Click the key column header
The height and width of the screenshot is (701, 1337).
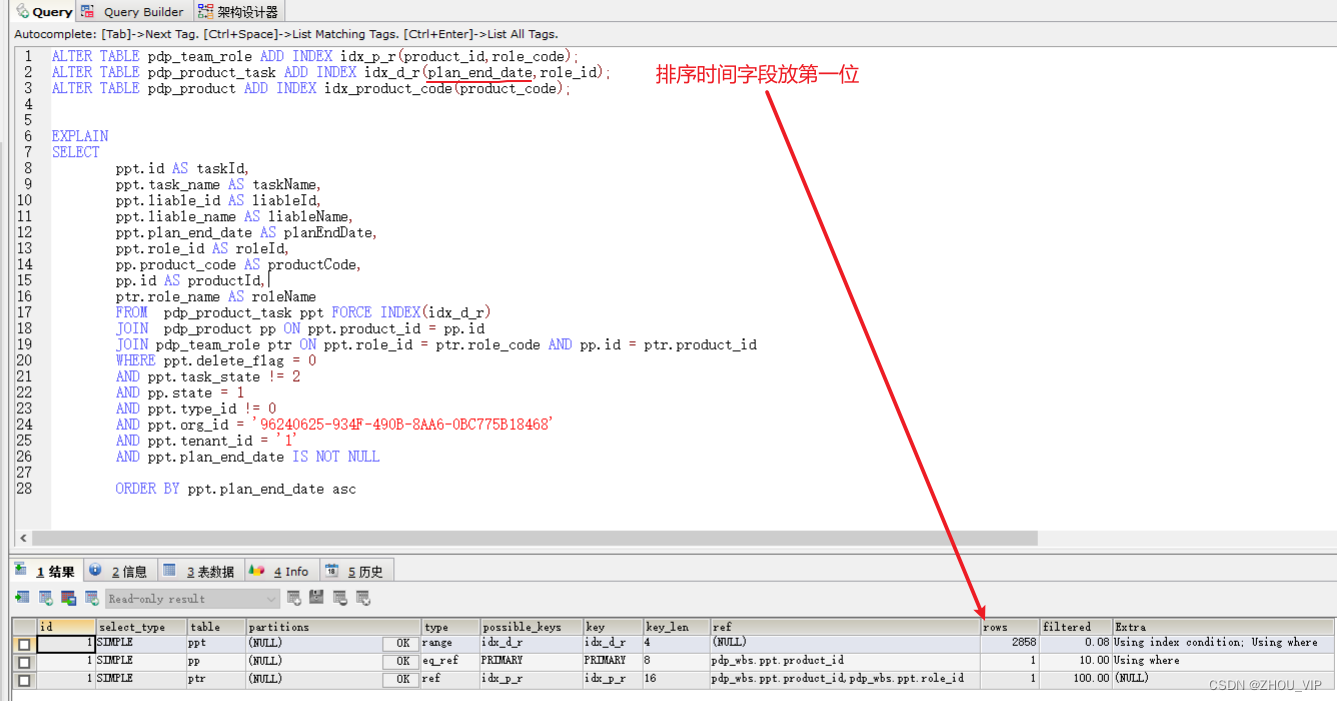pyautogui.click(x=613, y=627)
